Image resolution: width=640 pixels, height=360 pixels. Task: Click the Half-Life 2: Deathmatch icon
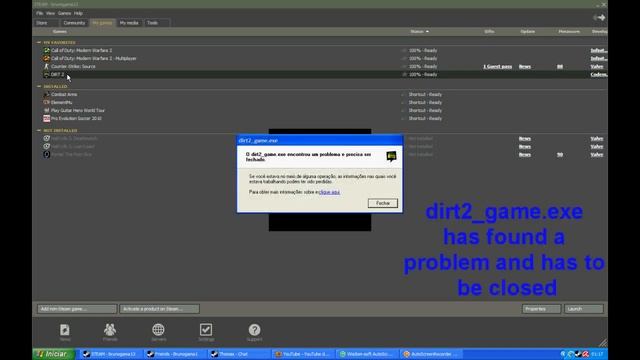coord(47,138)
